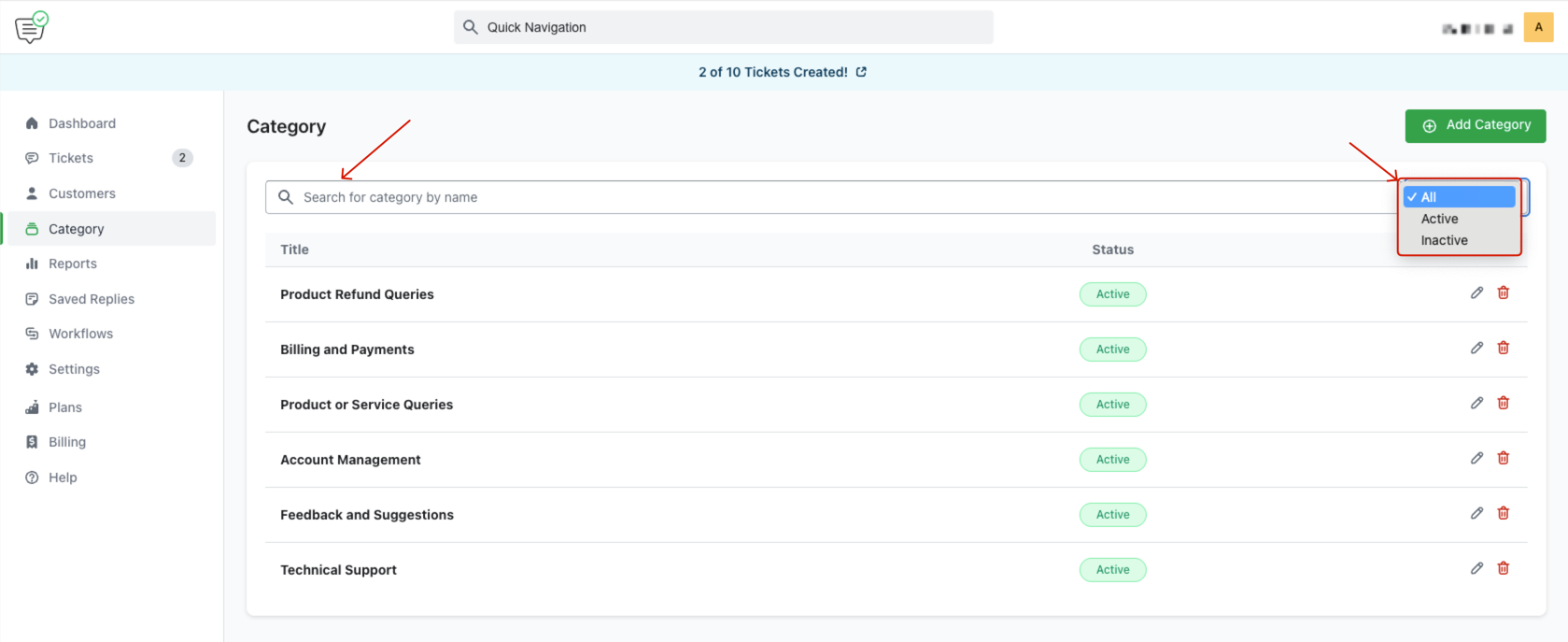Open Tickets in the sidebar
The width and height of the screenshot is (1568, 642).
click(x=71, y=158)
